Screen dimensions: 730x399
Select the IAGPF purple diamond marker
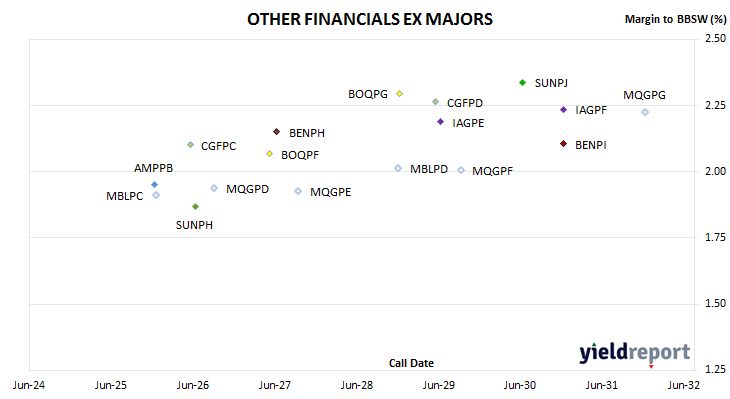click(563, 109)
